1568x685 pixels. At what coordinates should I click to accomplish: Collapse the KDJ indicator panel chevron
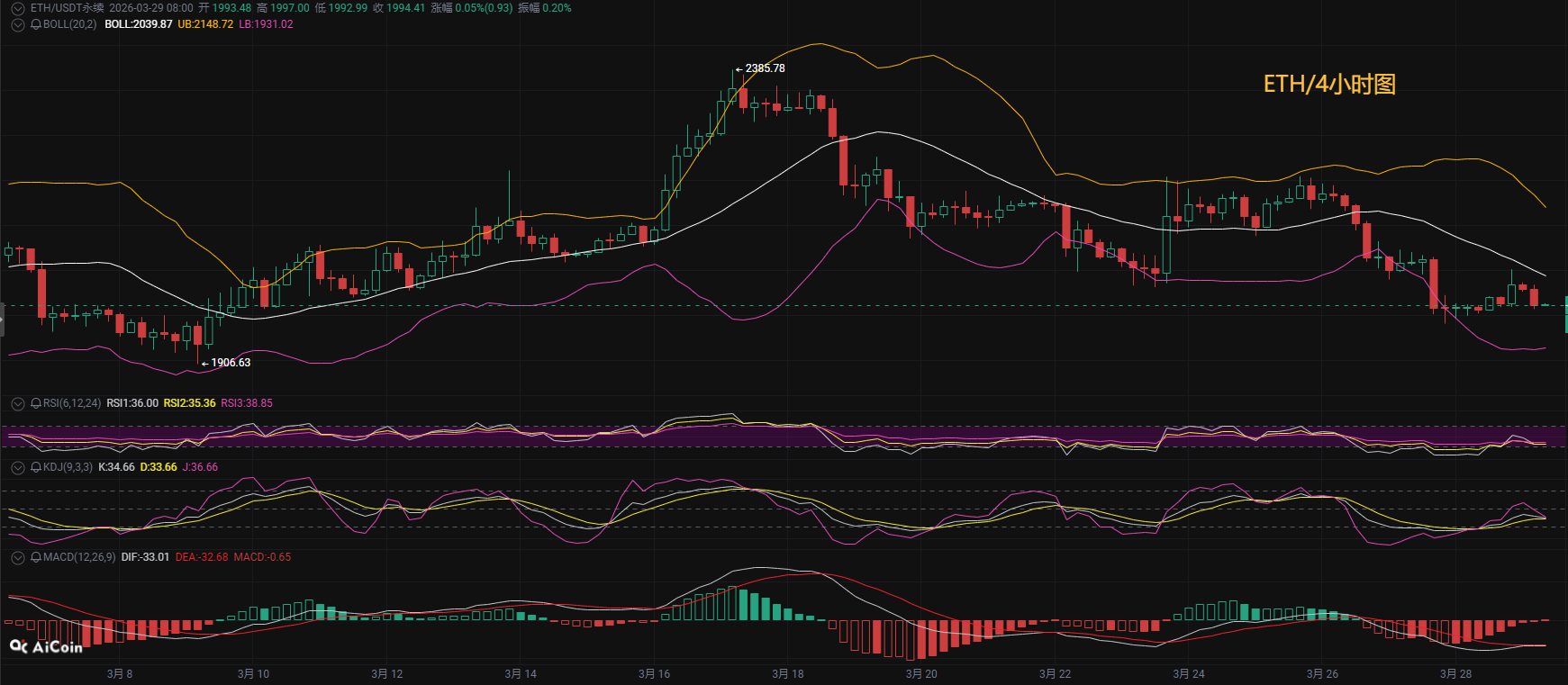(x=17, y=467)
